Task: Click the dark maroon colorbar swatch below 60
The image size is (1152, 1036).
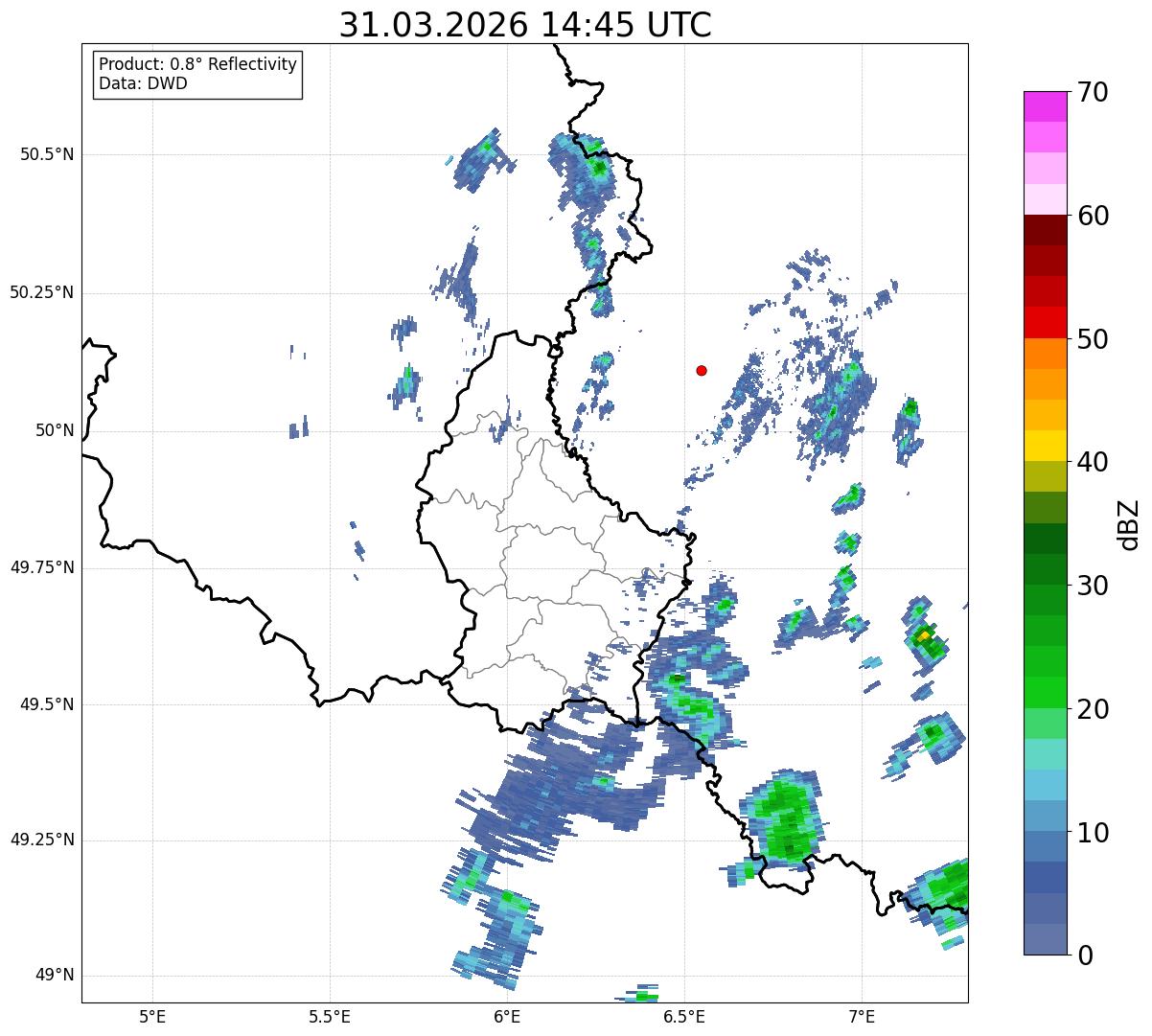Action: point(1045,230)
